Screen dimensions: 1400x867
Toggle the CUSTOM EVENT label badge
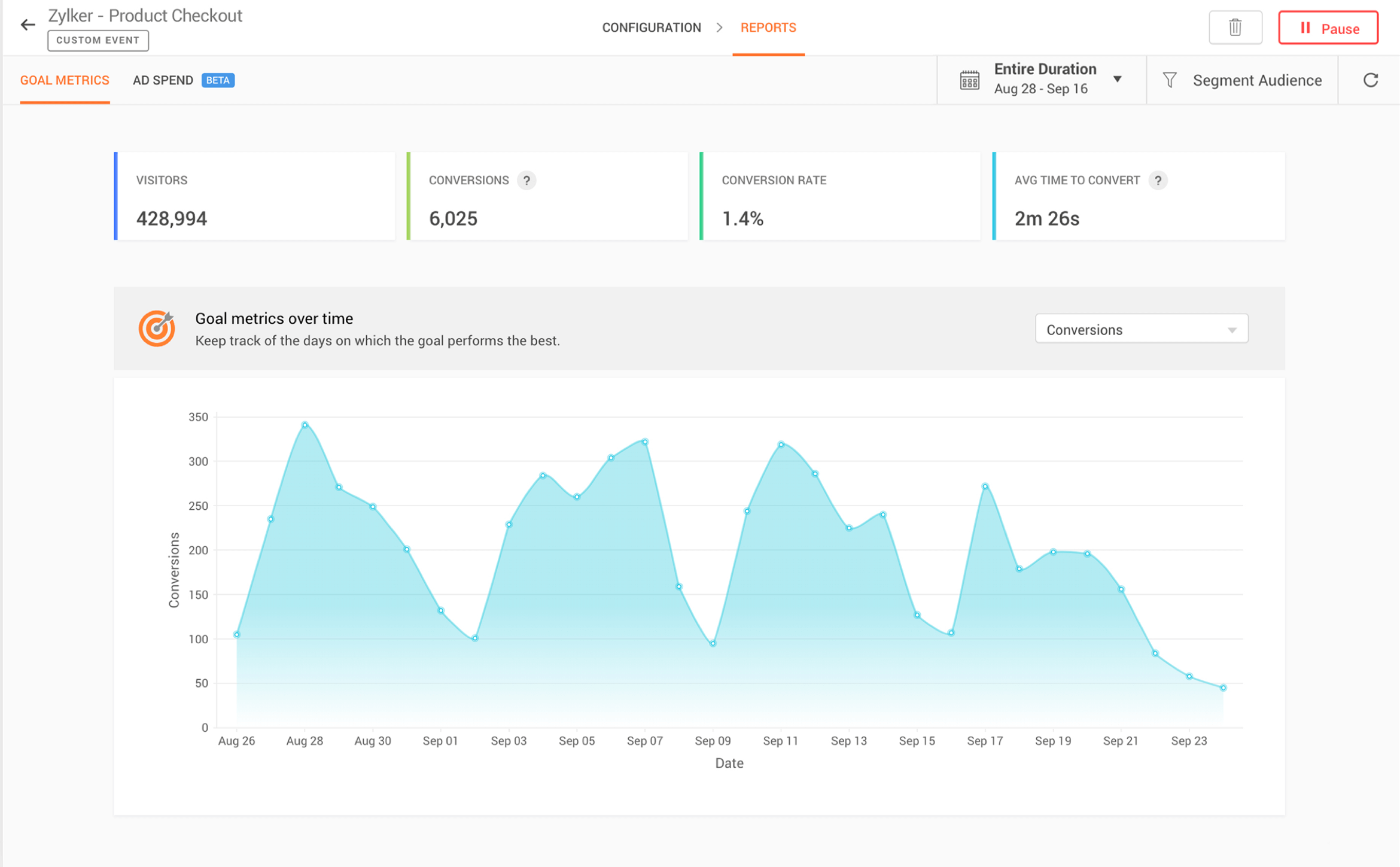[x=98, y=40]
